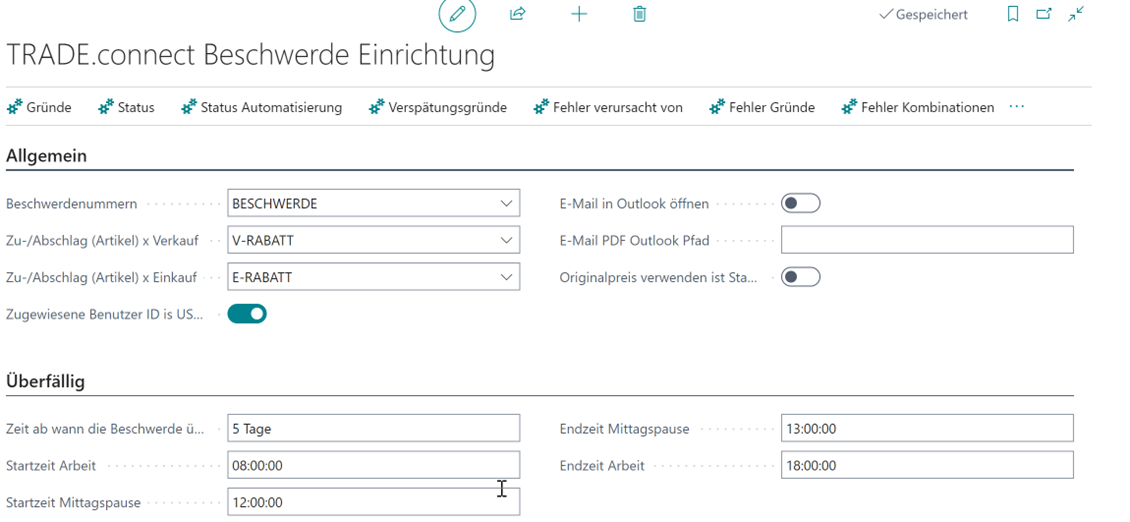Click the E-Mail PDF Outlook Pfad field
This screenshot has height=522, width=1130.
927,240
